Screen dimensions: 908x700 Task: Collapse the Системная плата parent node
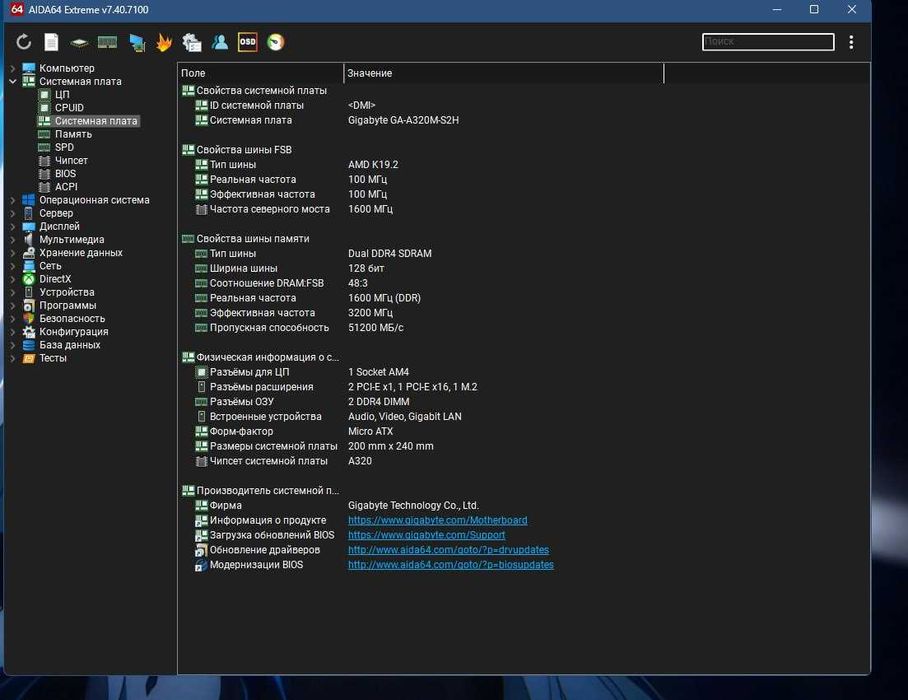[13, 82]
